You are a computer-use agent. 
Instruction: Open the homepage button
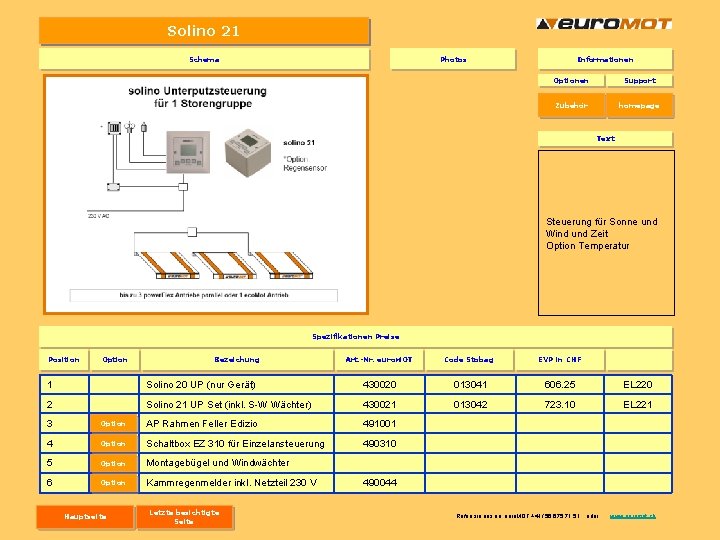click(x=639, y=106)
